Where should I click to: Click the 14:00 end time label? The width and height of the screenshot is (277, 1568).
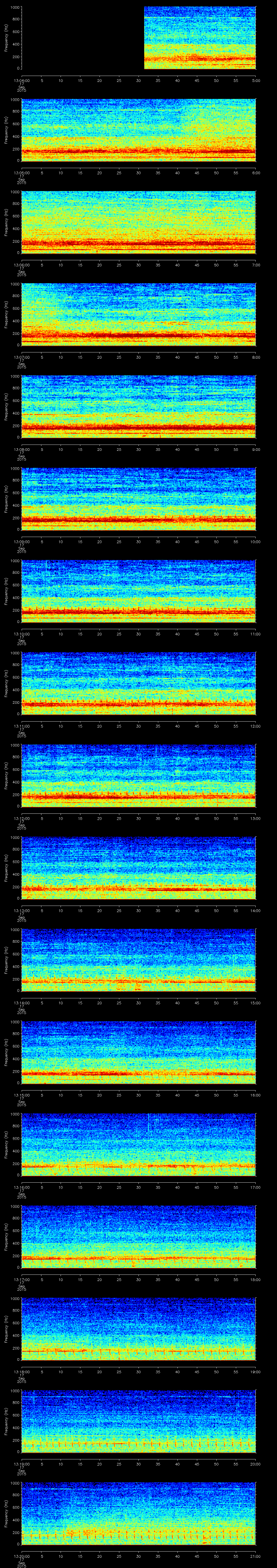click(256, 910)
